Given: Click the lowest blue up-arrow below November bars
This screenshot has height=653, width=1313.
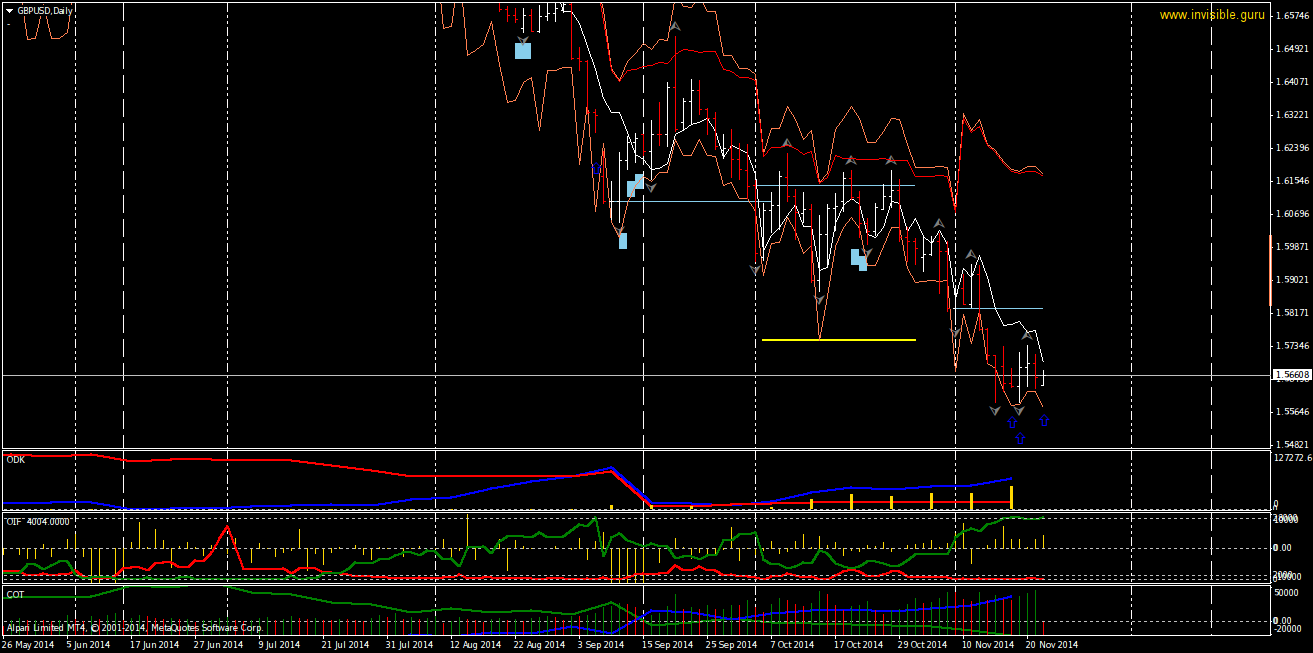Looking at the screenshot, I should tap(1019, 438).
